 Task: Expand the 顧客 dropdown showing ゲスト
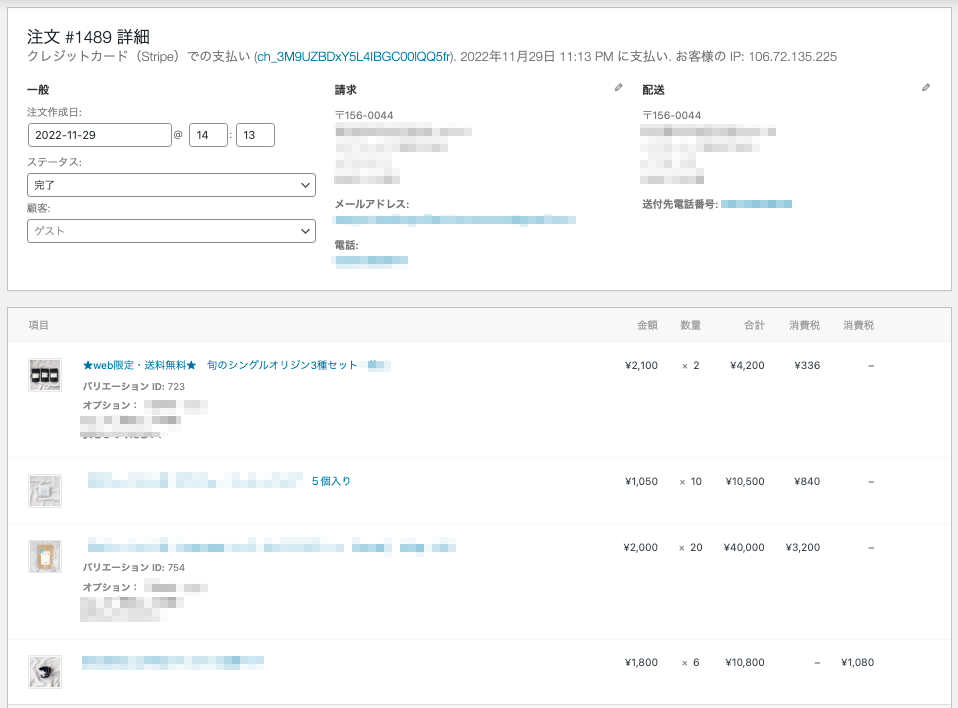[x=171, y=231]
